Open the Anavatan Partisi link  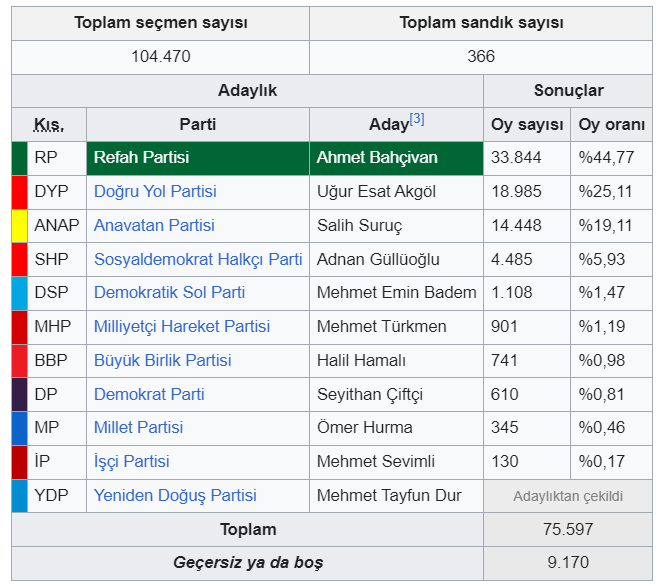[x=154, y=225]
